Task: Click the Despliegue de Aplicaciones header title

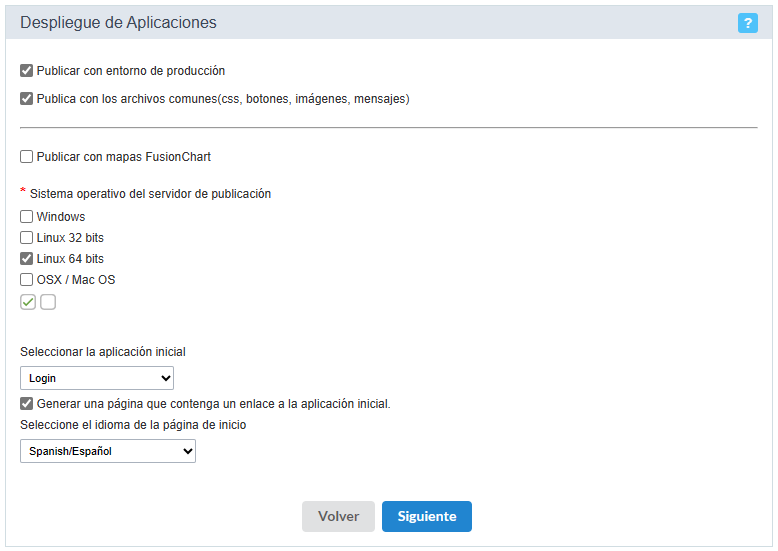Action: 118,22
